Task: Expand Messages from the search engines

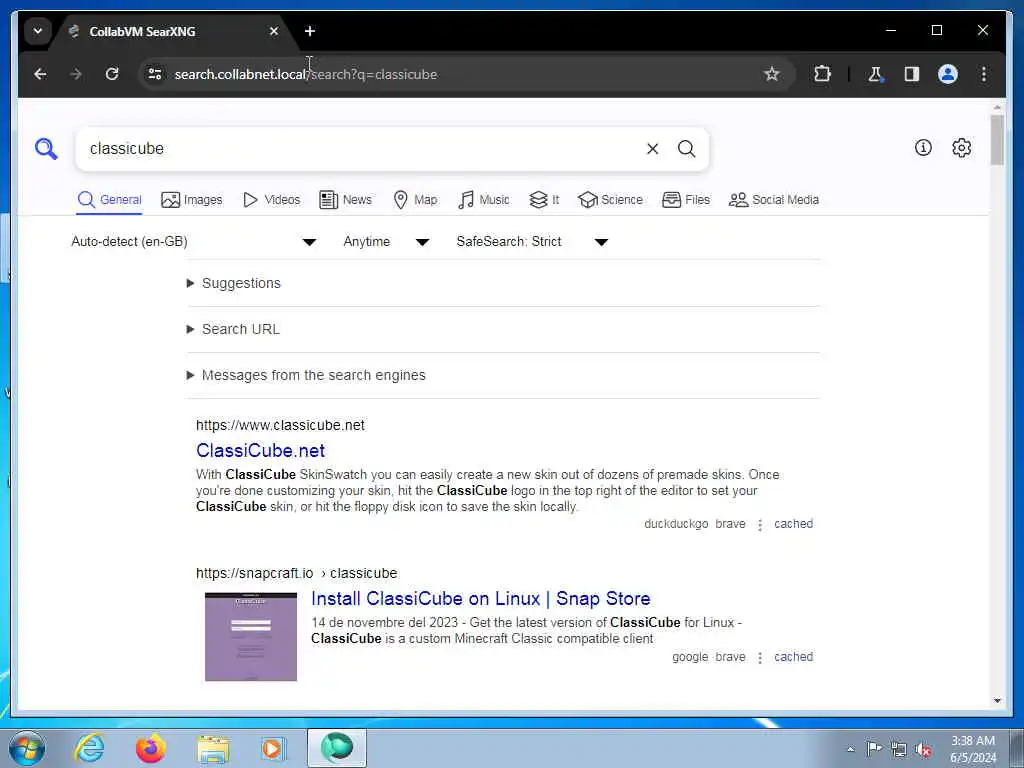Action: pos(306,375)
